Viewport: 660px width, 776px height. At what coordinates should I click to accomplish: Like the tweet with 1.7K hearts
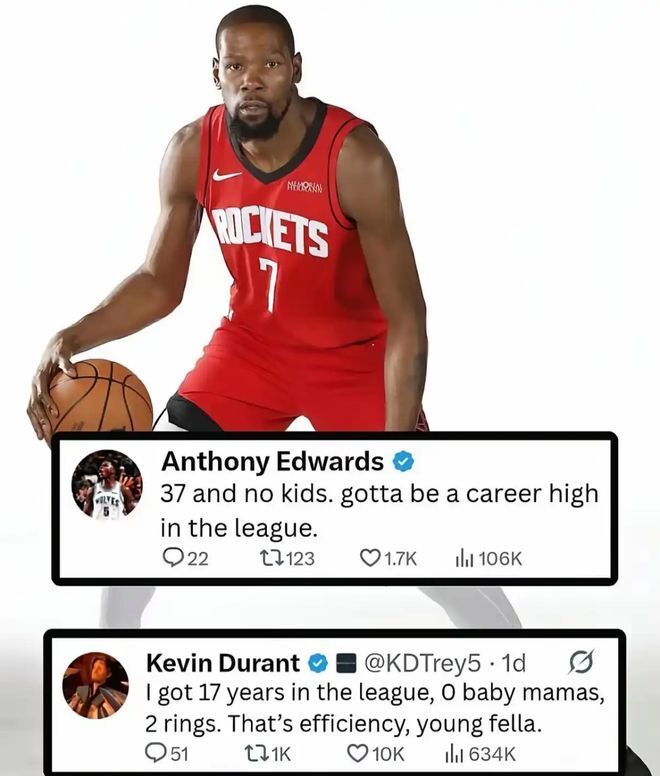point(369,558)
